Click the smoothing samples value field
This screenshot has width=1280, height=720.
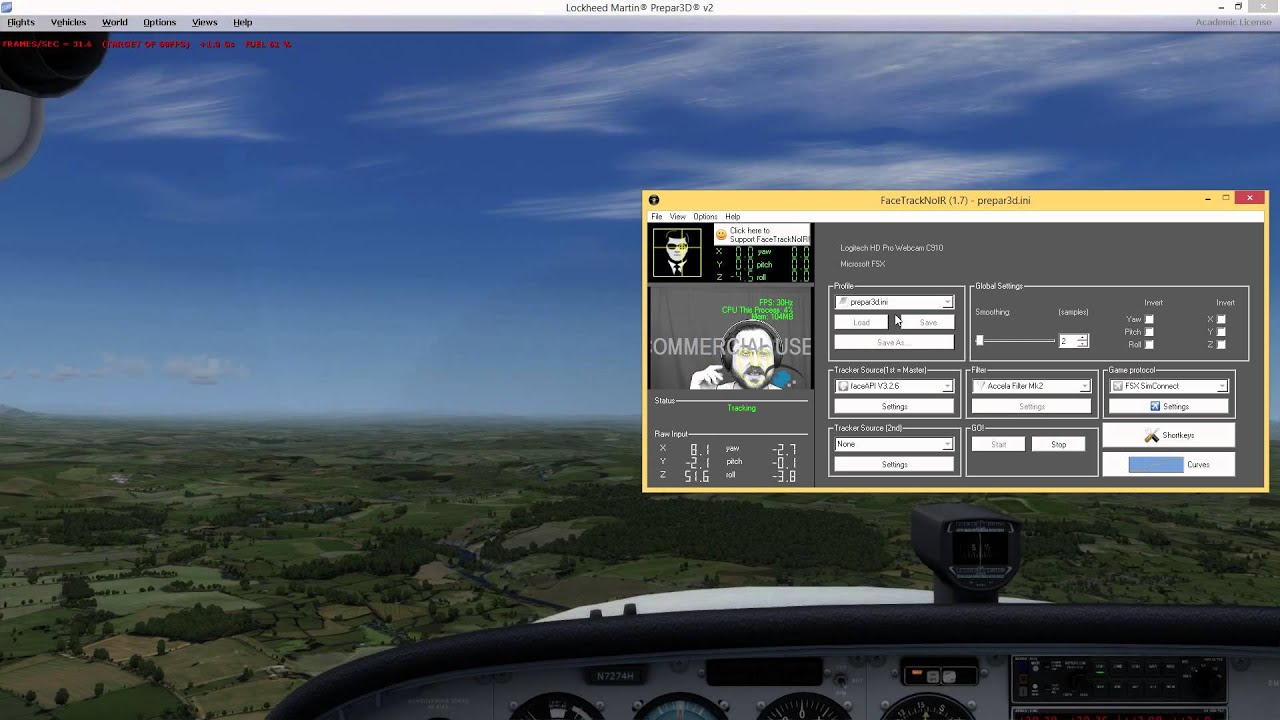coord(1067,341)
